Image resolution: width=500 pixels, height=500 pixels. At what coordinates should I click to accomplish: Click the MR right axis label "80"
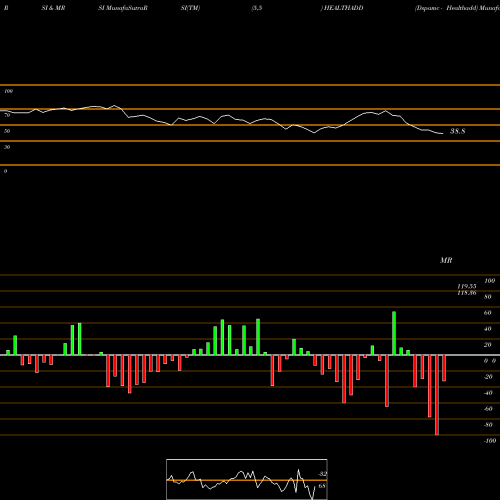click(488, 297)
